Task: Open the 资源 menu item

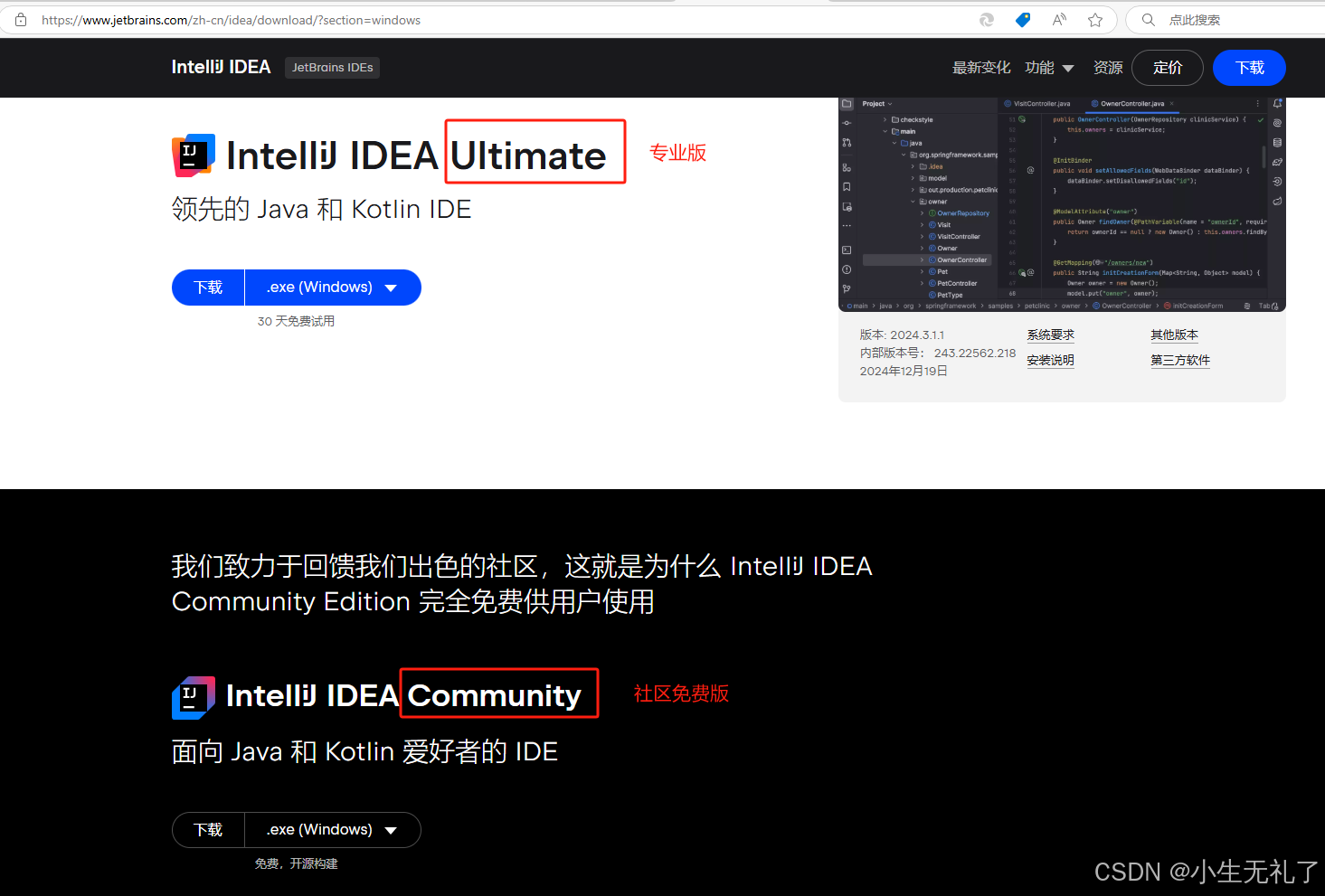Action: [x=1108, y=68]
